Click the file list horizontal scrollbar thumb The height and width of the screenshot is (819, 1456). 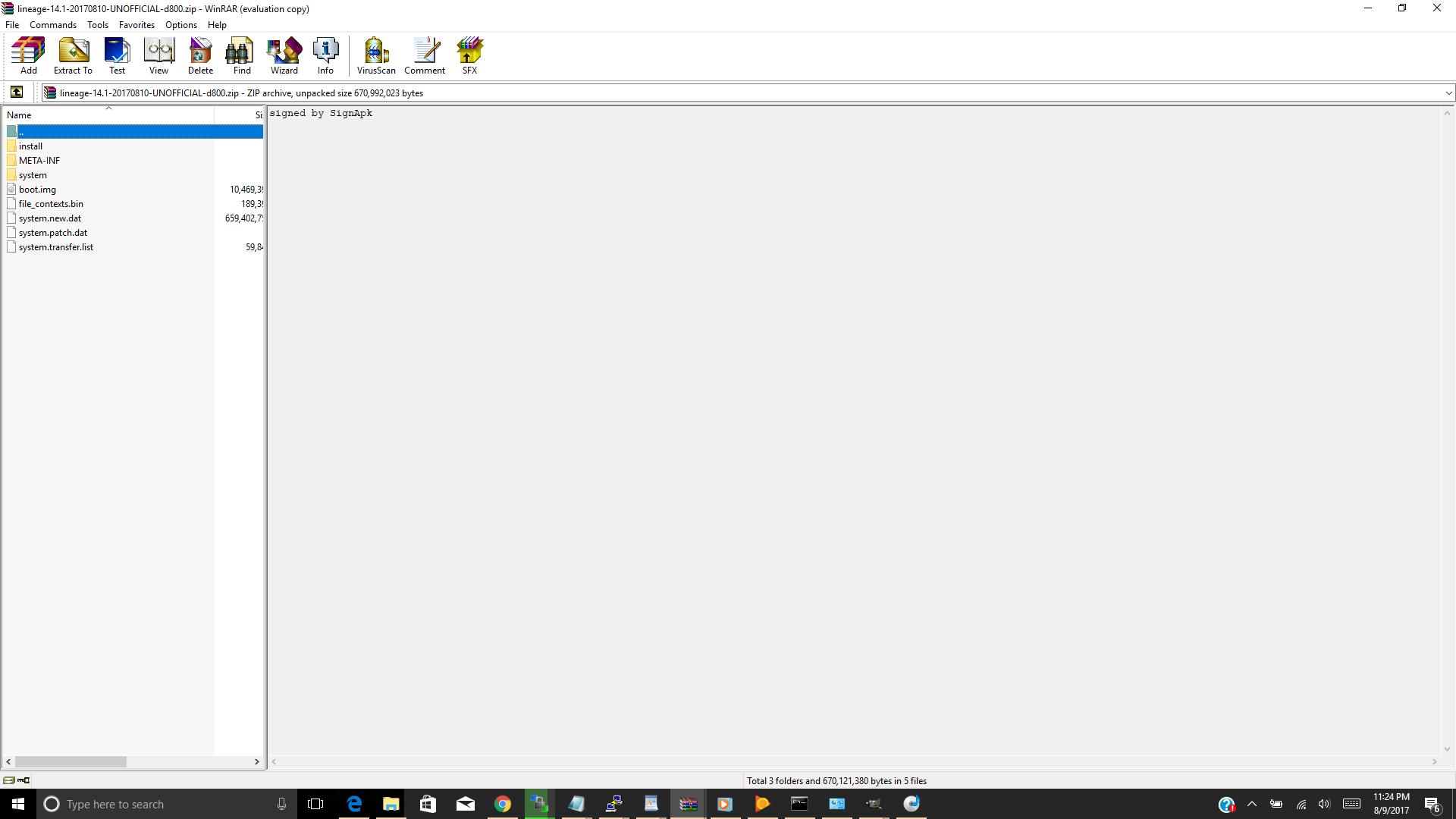click(71, 761)
